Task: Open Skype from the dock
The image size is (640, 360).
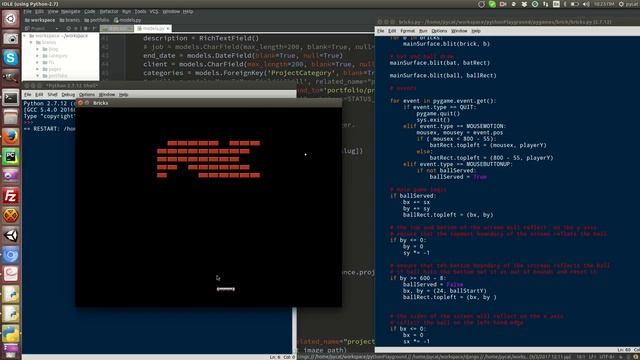Action: pyautogui.click(x=11, y=58)
